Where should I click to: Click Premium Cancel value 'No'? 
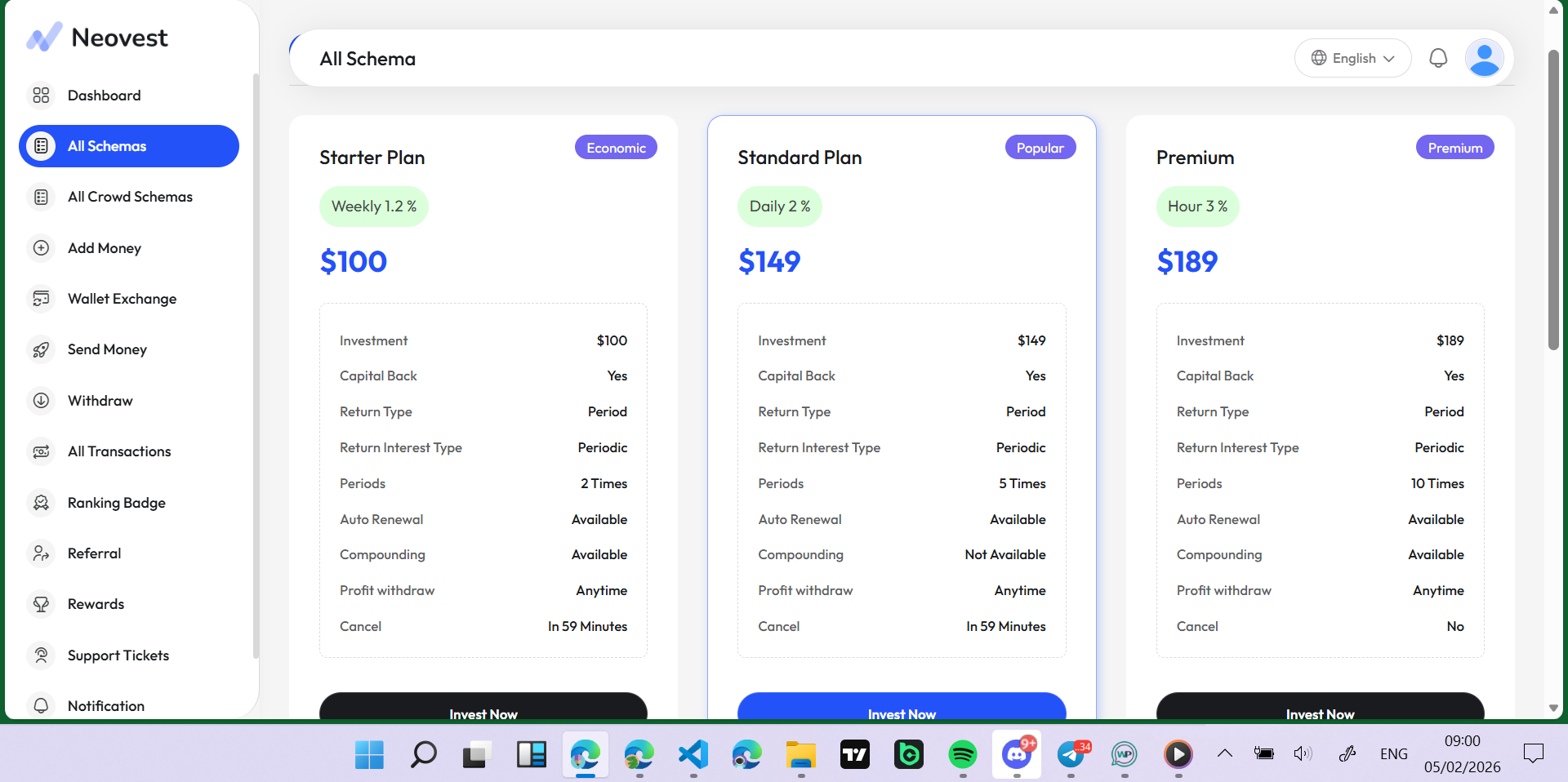(1455, 627)
